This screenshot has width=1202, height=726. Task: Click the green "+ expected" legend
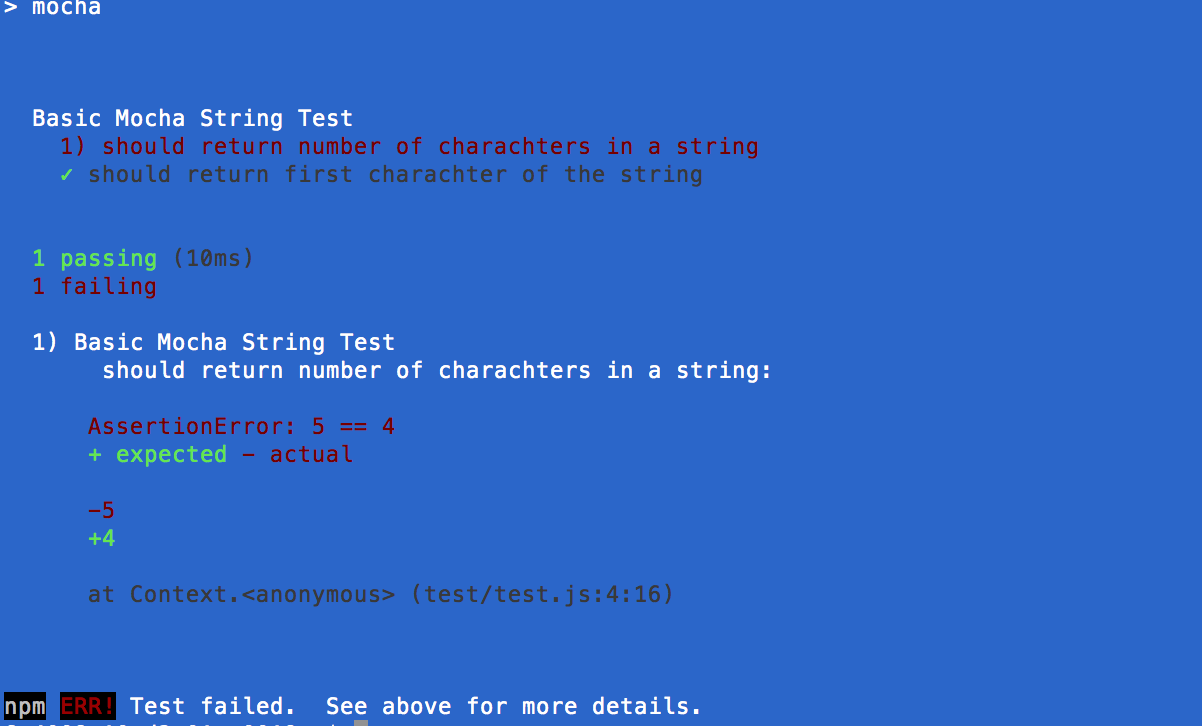point(157,455)
